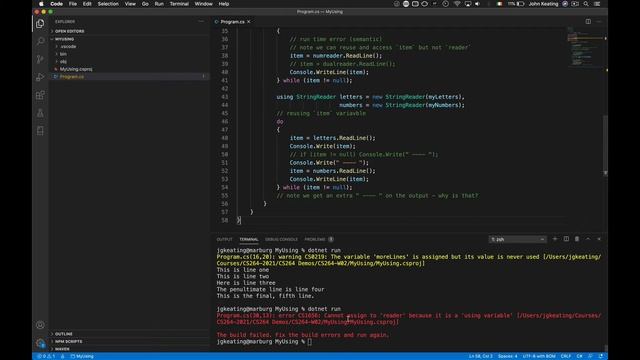Viewport: 640px width, 360px height.
Task: Expand the Outline section
Action: click(x=64, y=334)
